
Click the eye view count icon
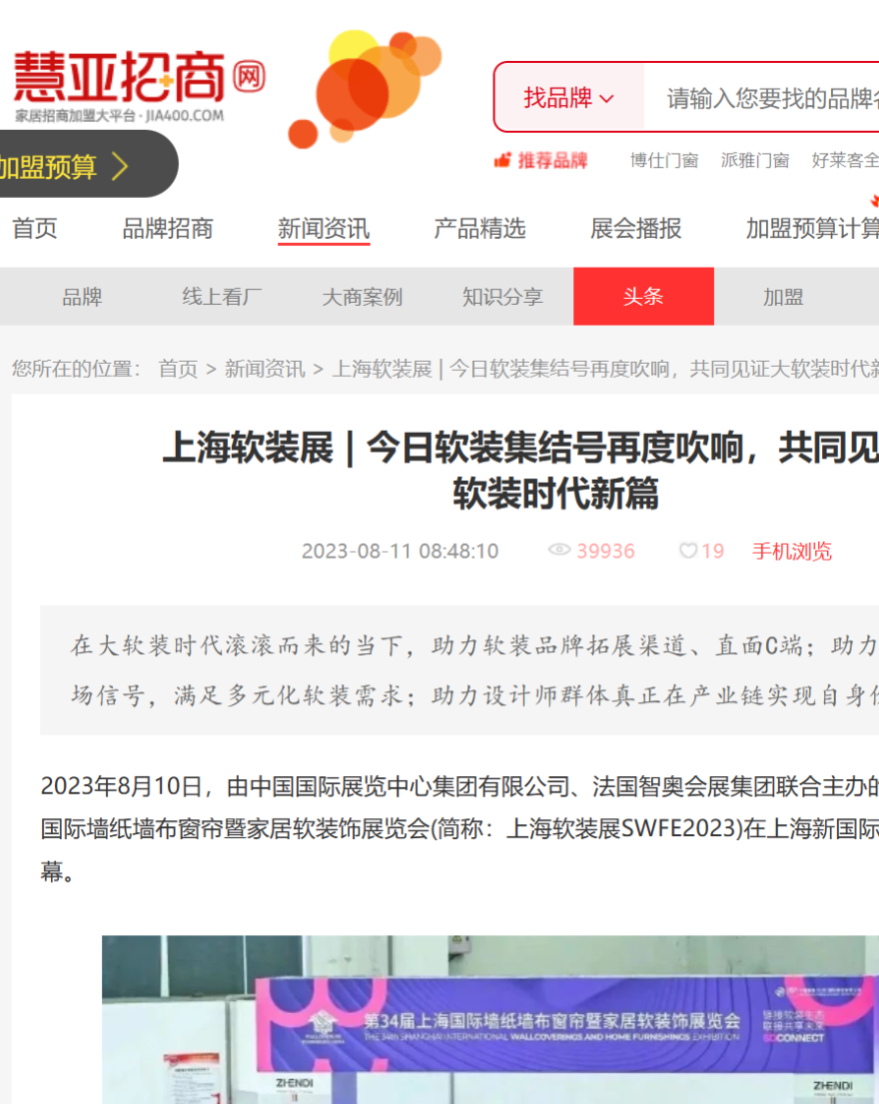coord(560,551)
